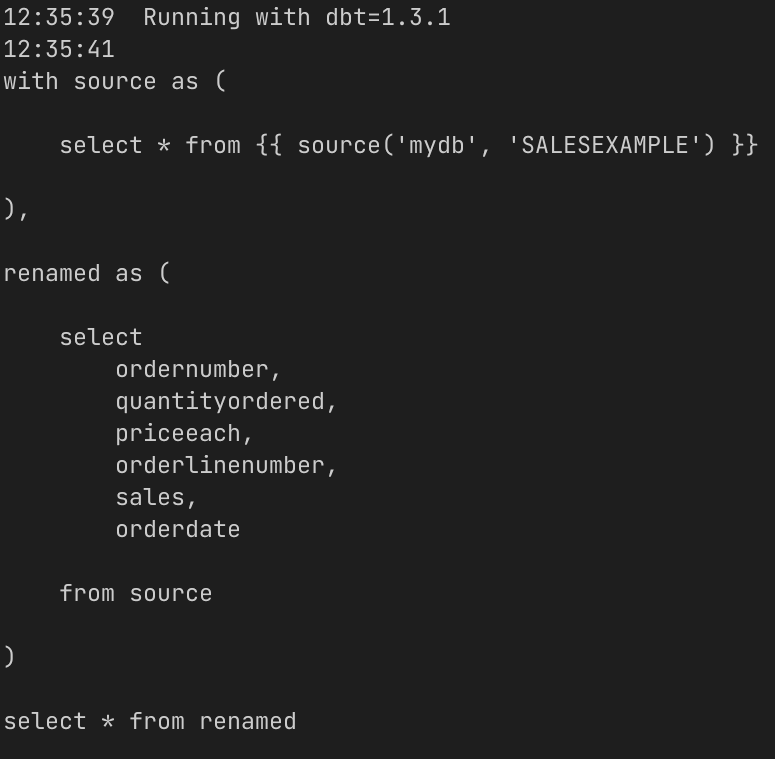The width and height of the screenshot is (775, 759).
Task: Click the dbt=1.3.1 version text
Action: pyautogui.click(x=388, y=18)
